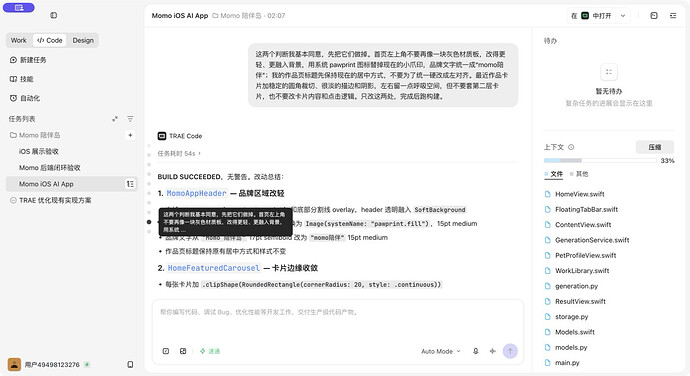Click the user avatar 用户49498123276
This screenshot has width=690, height=376.
[x=15, y=365]
